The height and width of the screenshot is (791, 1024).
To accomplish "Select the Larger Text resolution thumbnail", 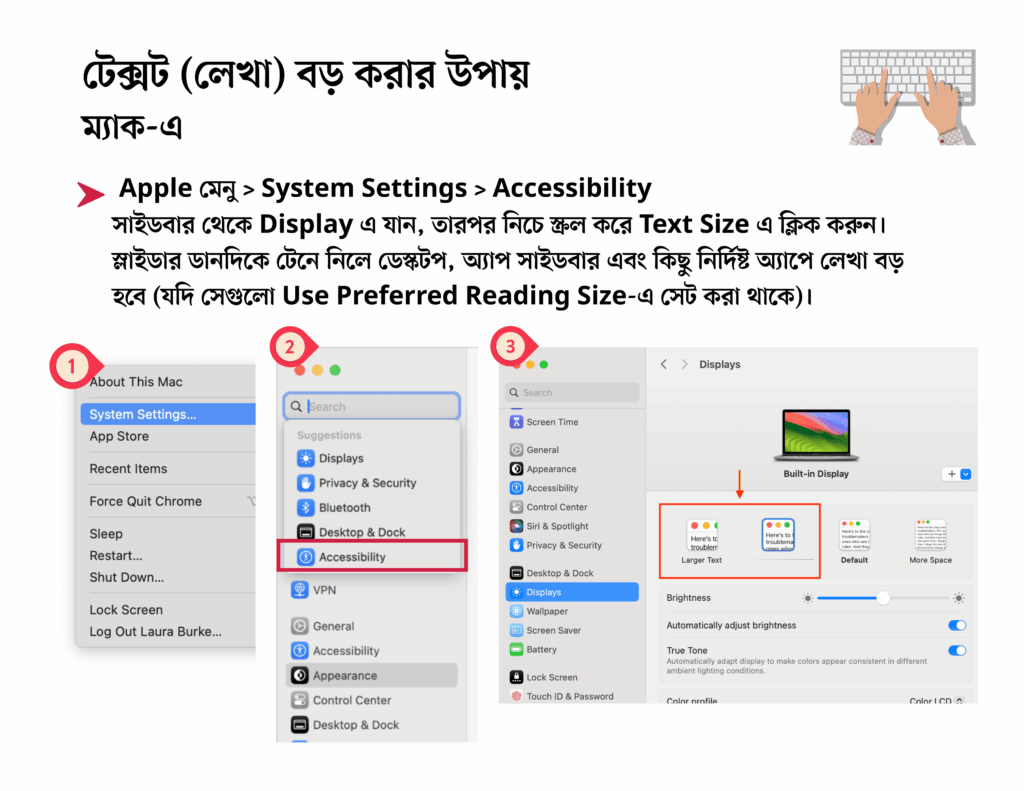I will tap(702, 542).
